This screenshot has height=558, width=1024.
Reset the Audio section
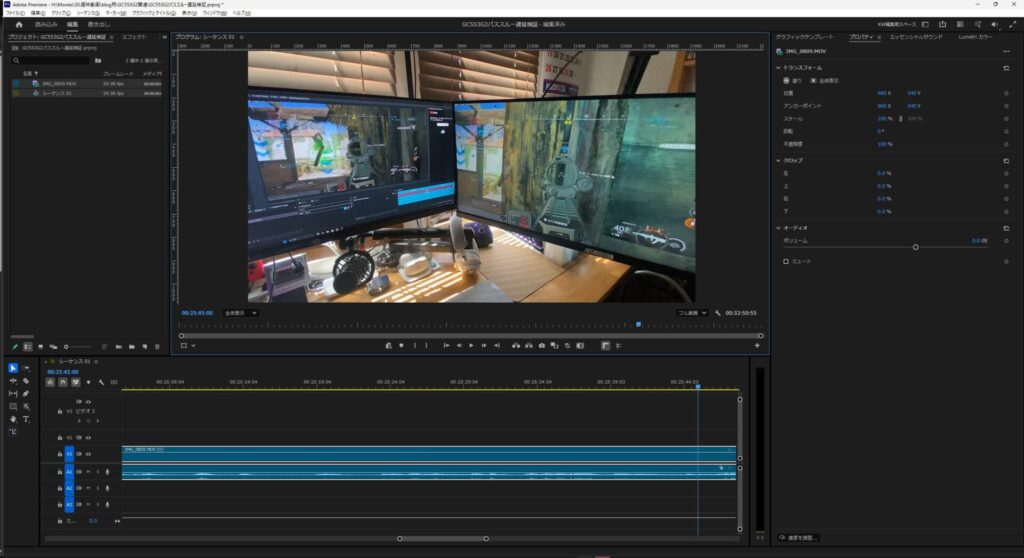coord(1006,228)
